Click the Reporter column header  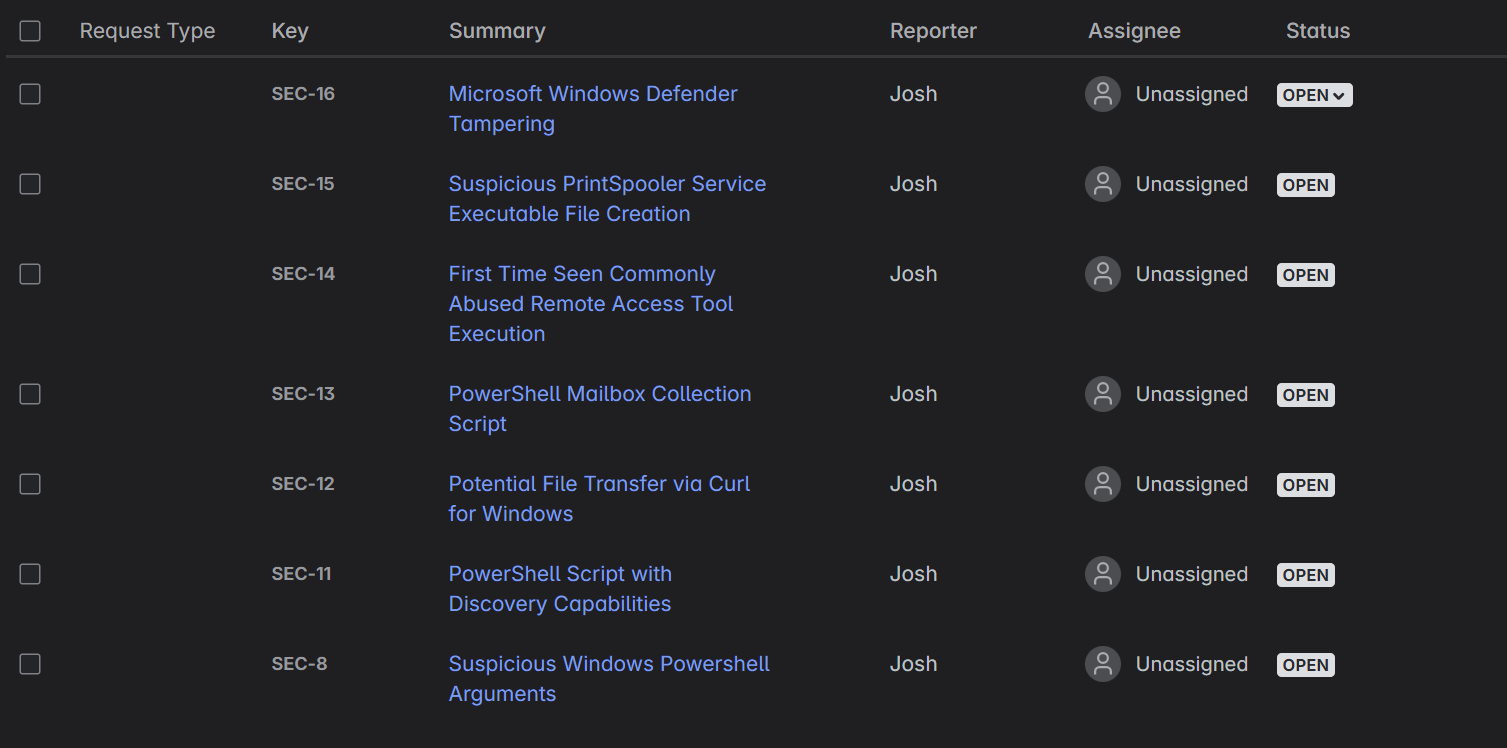(933, 31)
